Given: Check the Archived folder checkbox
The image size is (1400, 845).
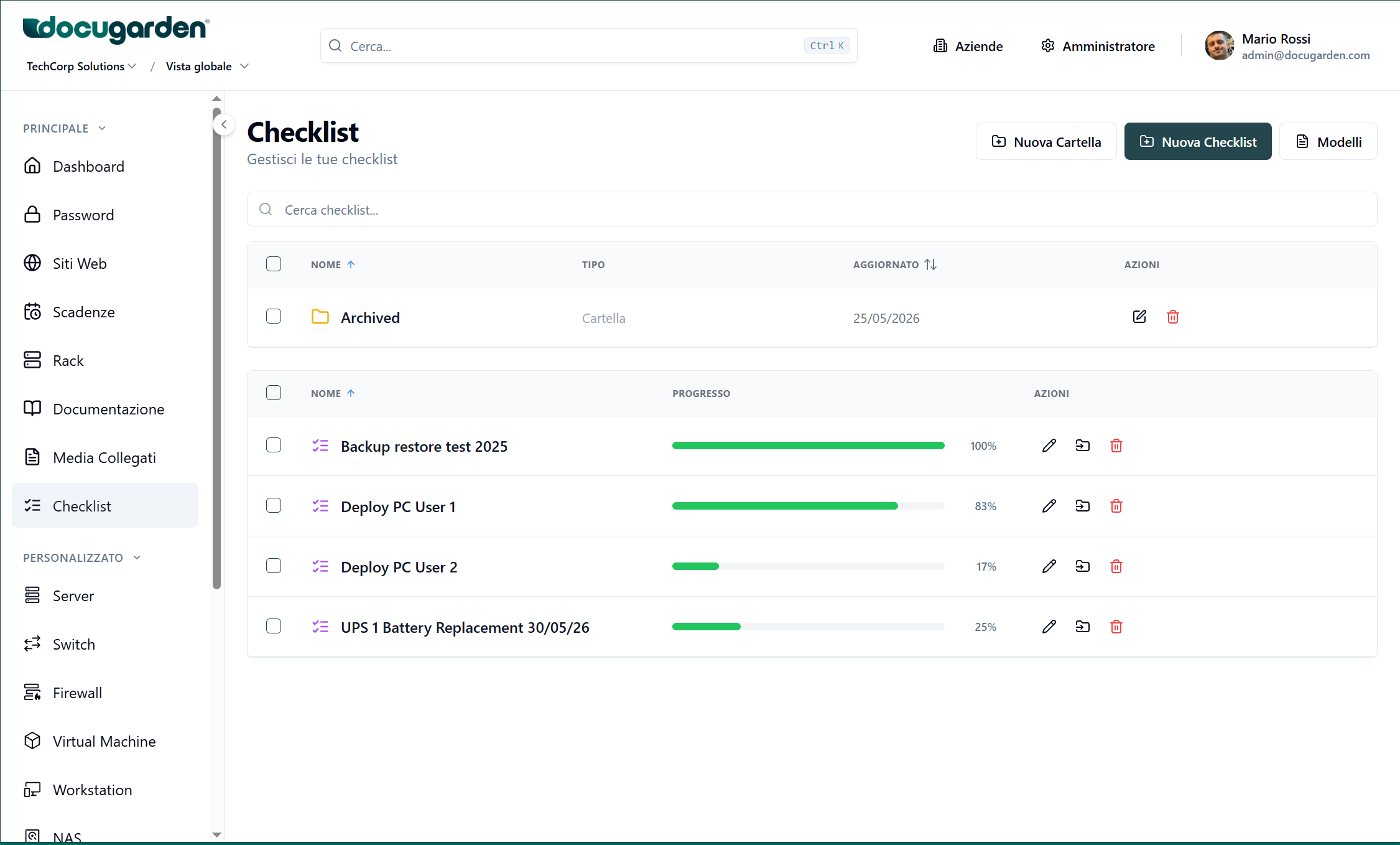Looking at the screenshot, I should click(274, 316).
